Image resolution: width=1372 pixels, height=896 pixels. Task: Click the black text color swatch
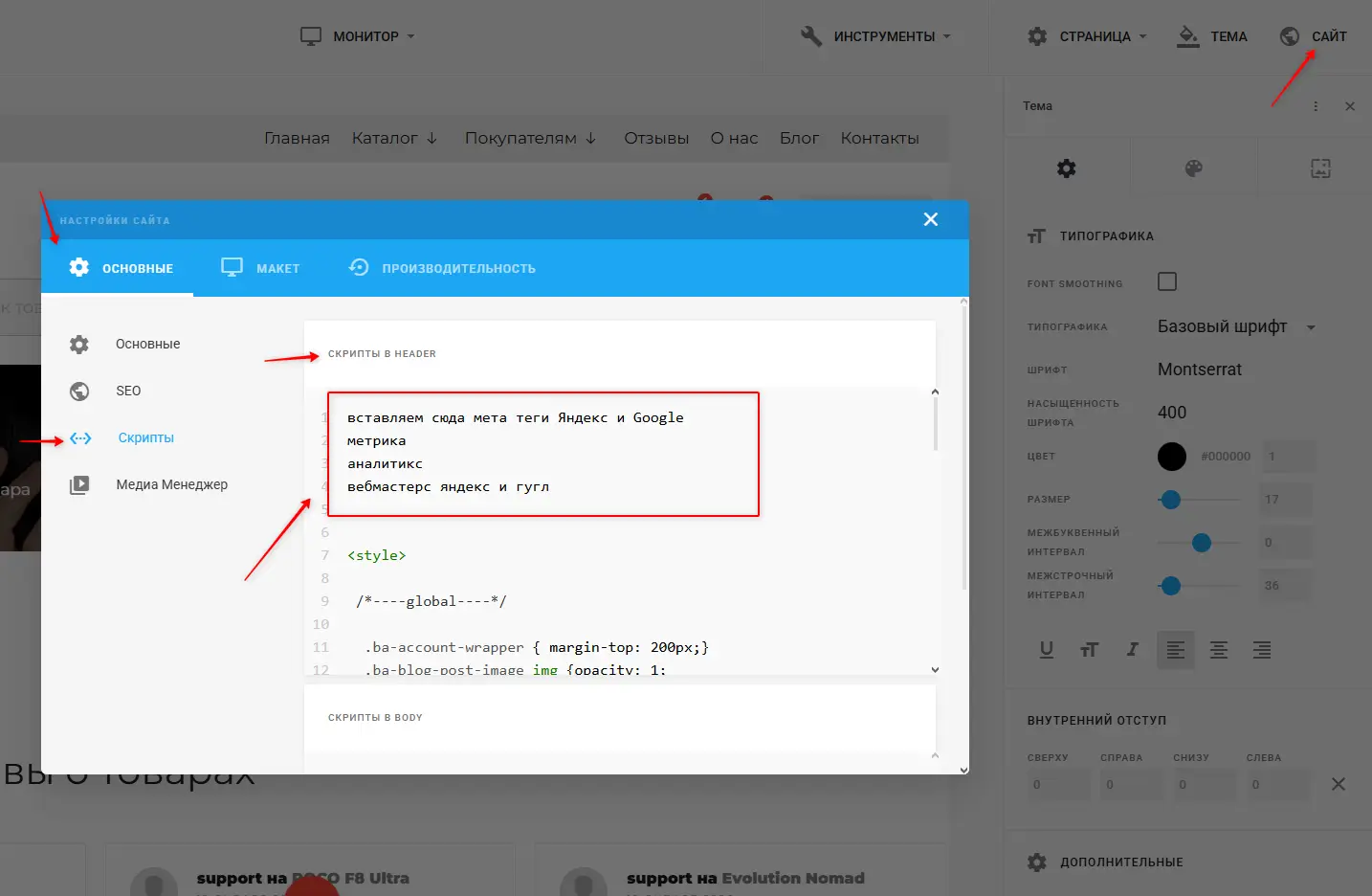click(1171, 457)
